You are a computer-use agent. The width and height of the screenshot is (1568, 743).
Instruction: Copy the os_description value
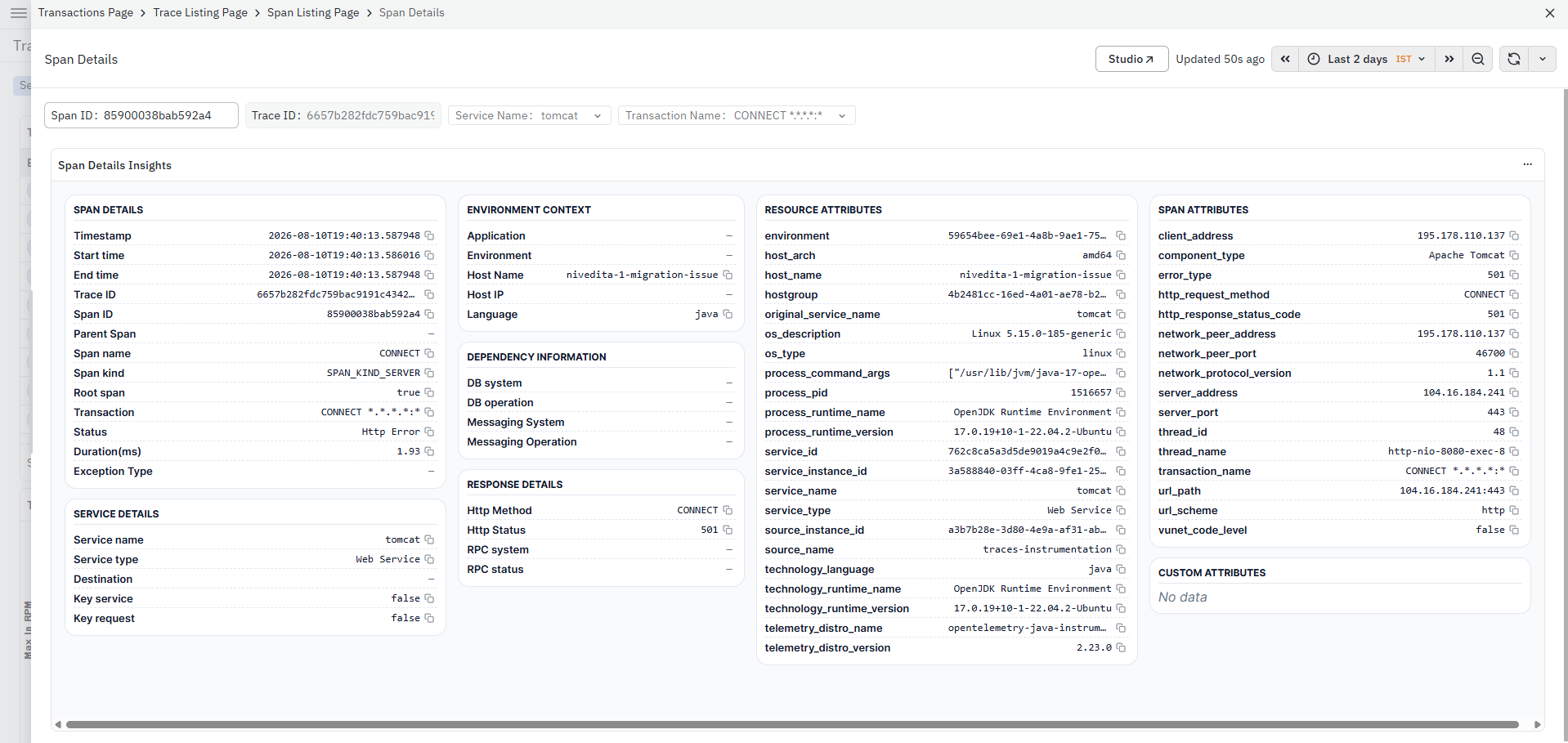coord(1121,333)
